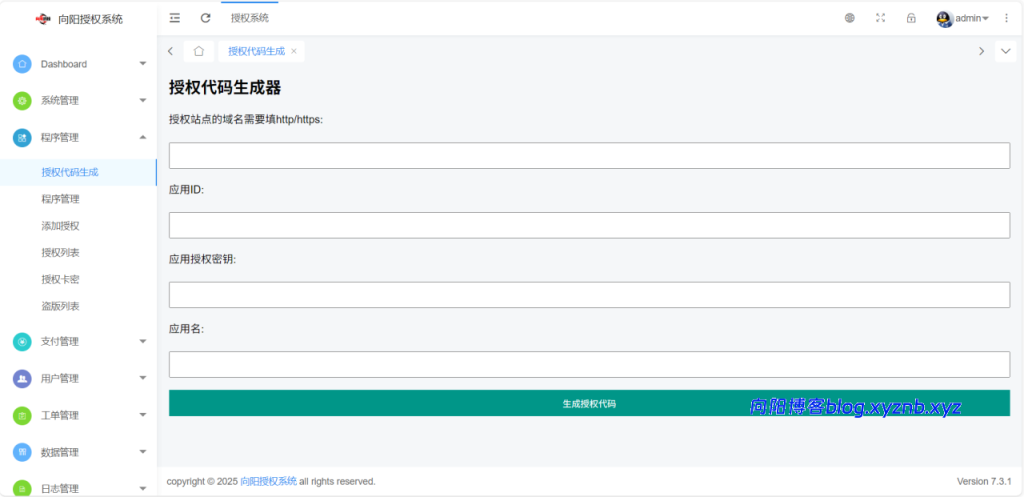
Task: Go to the home tab icon
Action: coord(199,51)
